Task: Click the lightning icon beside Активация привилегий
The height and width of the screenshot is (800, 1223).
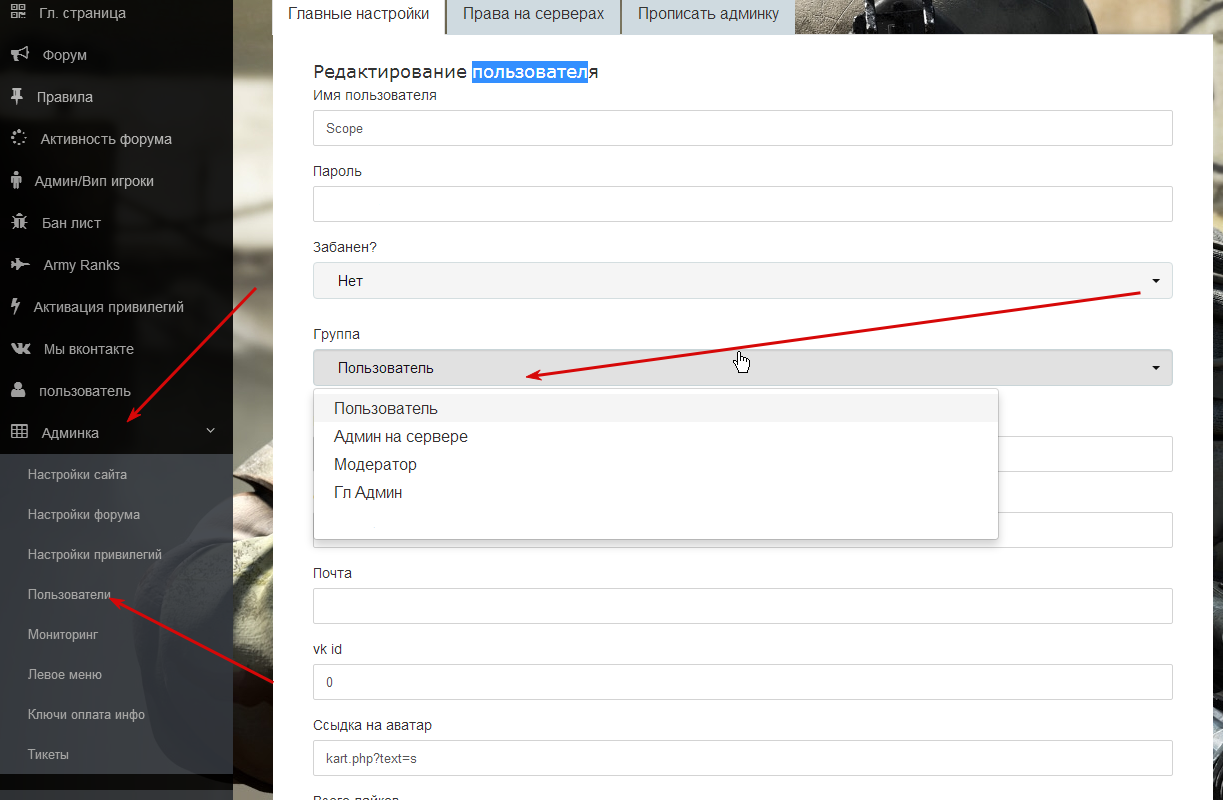Action: pos(15,307)
